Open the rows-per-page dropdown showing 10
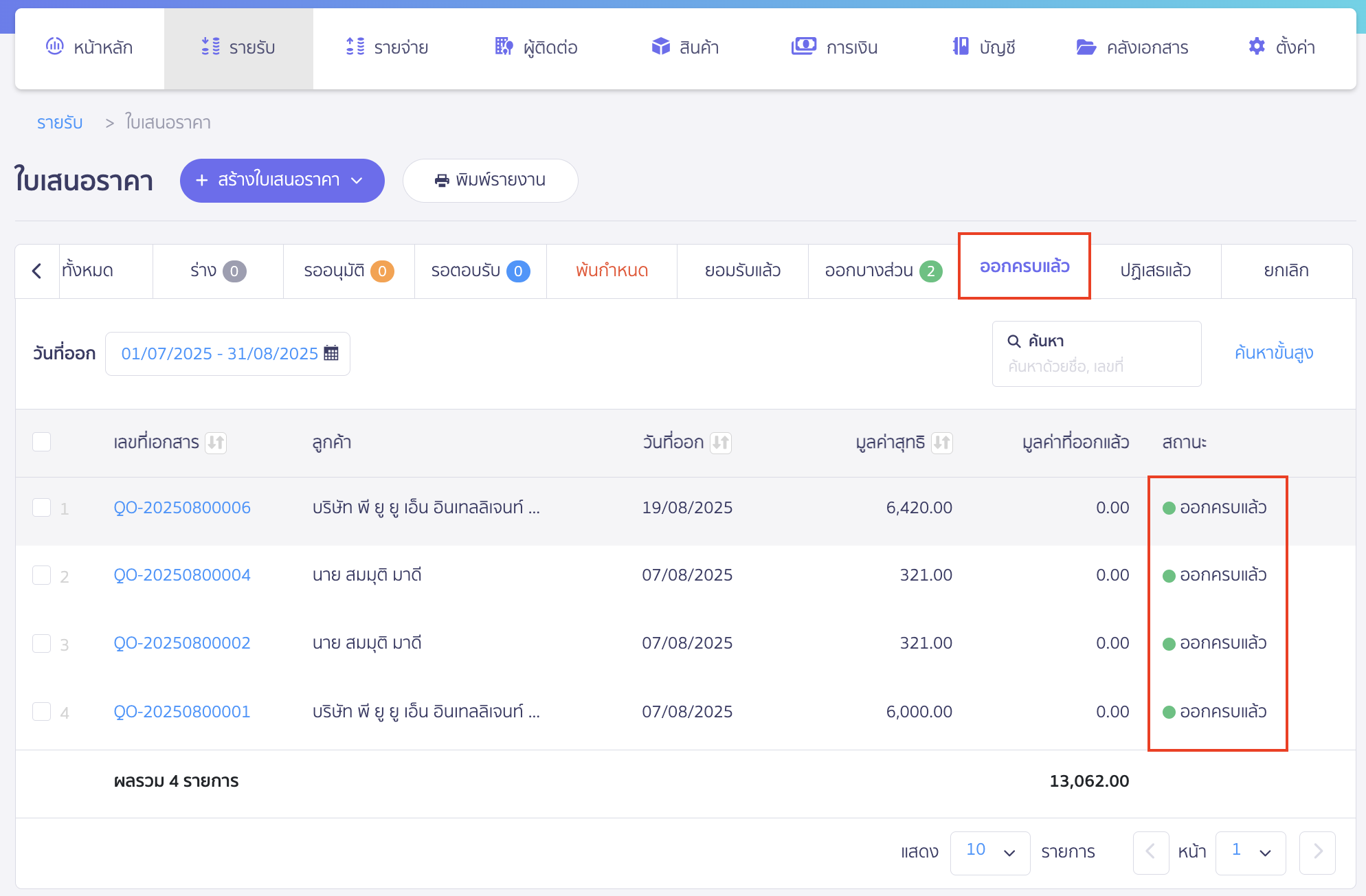This screenshot has width=1366, height=896. click(989, 852)
